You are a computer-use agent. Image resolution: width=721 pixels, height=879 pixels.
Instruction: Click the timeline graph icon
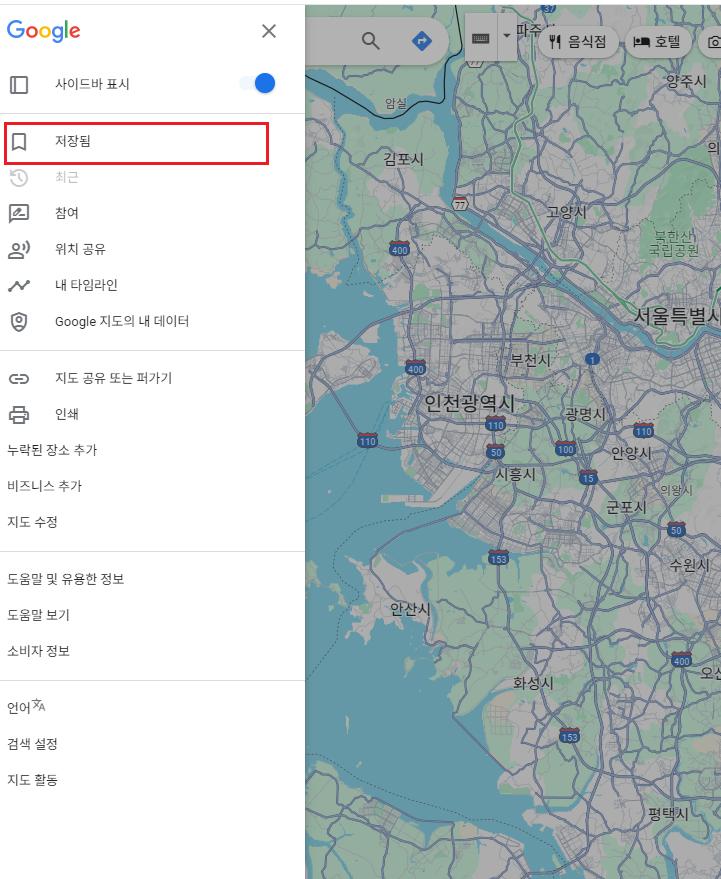click(19, 285)
